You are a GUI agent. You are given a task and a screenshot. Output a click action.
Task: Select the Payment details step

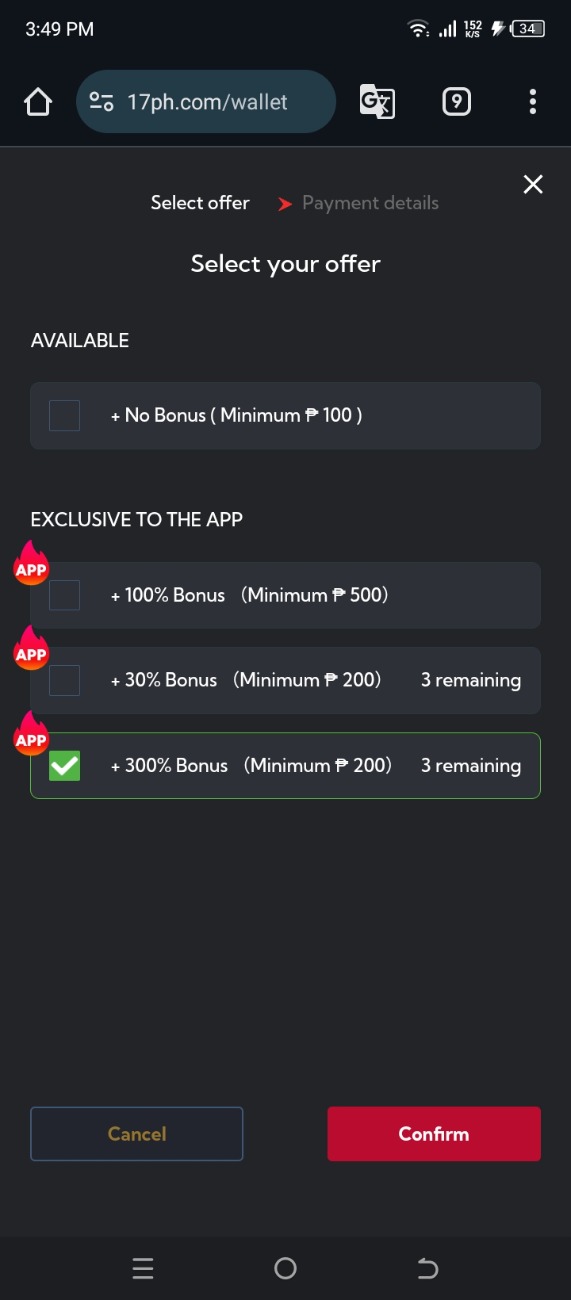point(370,203)
